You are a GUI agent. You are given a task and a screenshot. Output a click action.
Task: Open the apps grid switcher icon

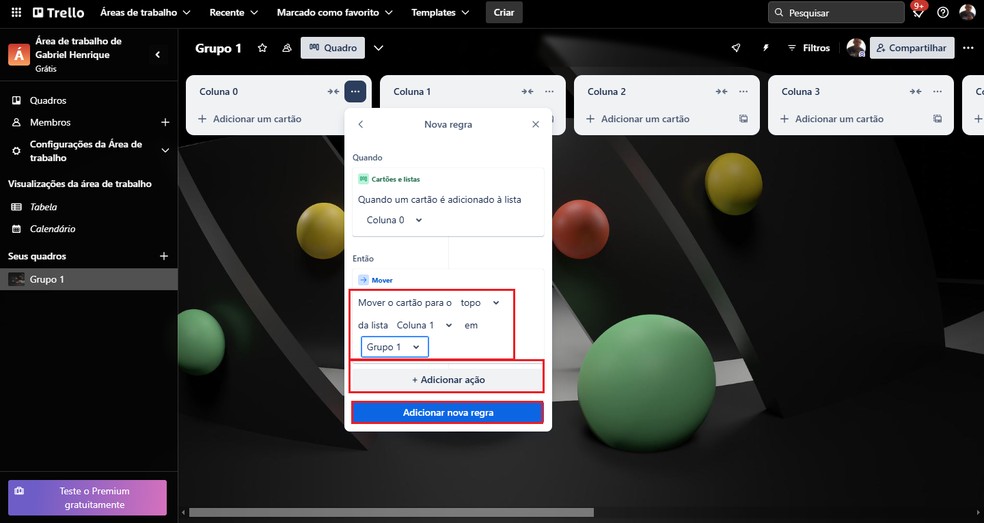16,13
